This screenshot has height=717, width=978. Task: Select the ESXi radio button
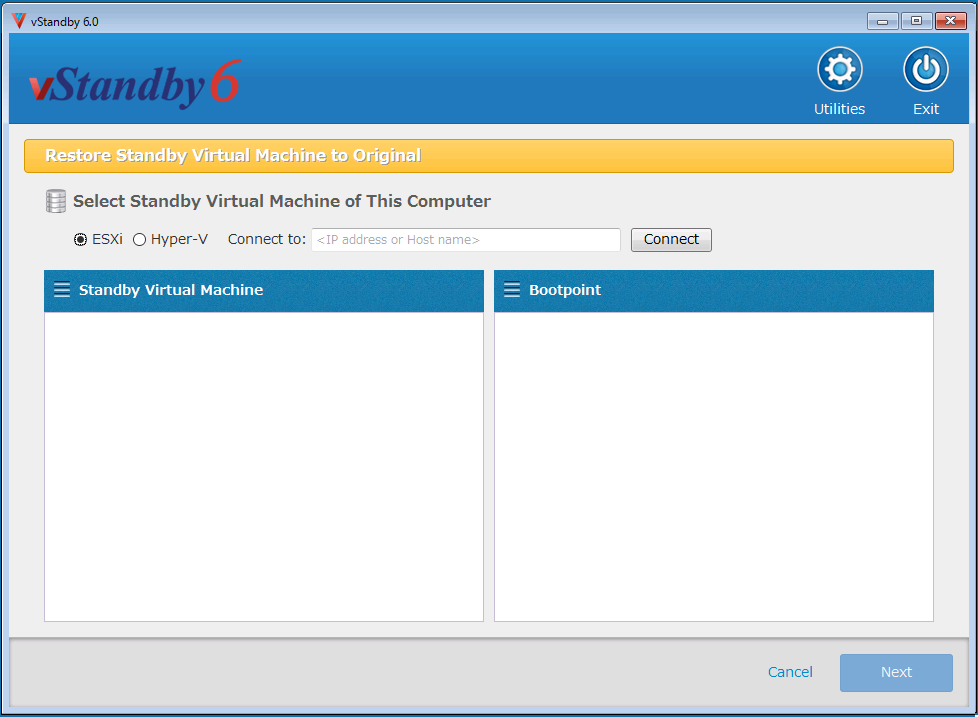[x=81, y=240]
